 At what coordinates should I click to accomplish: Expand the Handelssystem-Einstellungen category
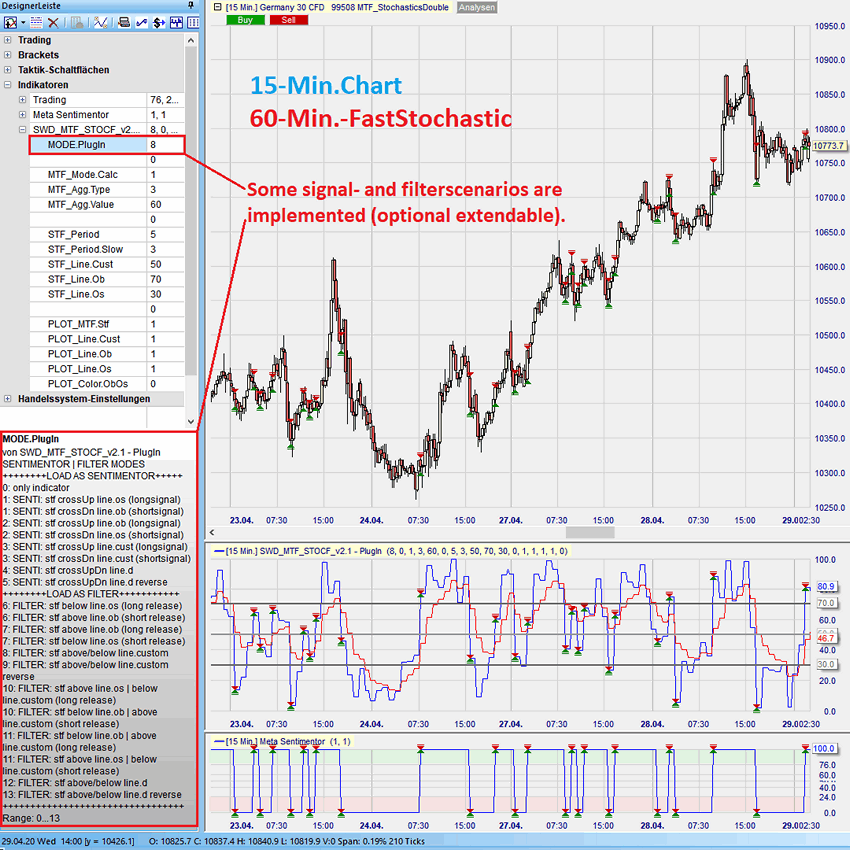[8, 399]
